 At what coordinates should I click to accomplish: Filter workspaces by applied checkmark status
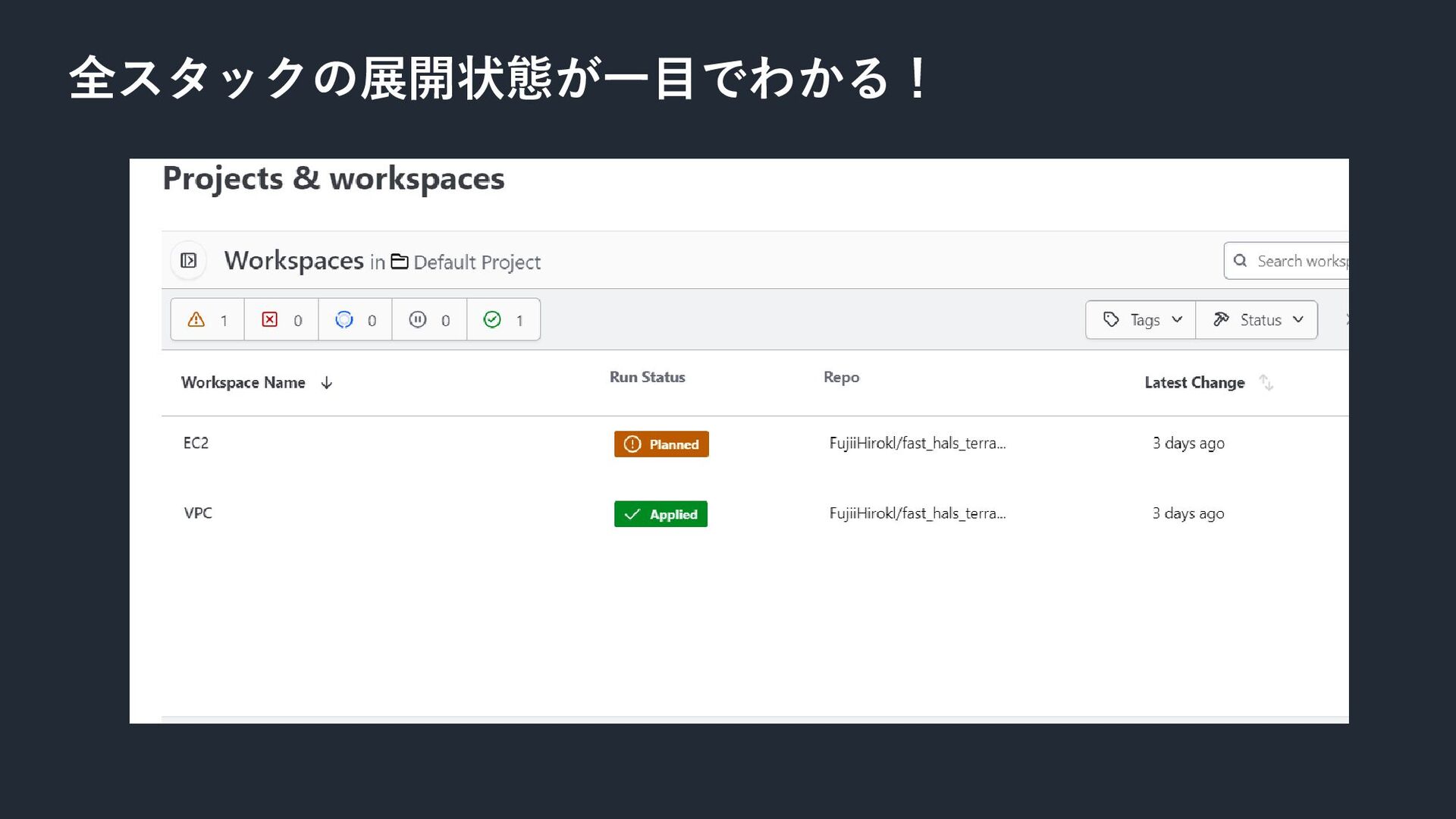pos(503,320)
